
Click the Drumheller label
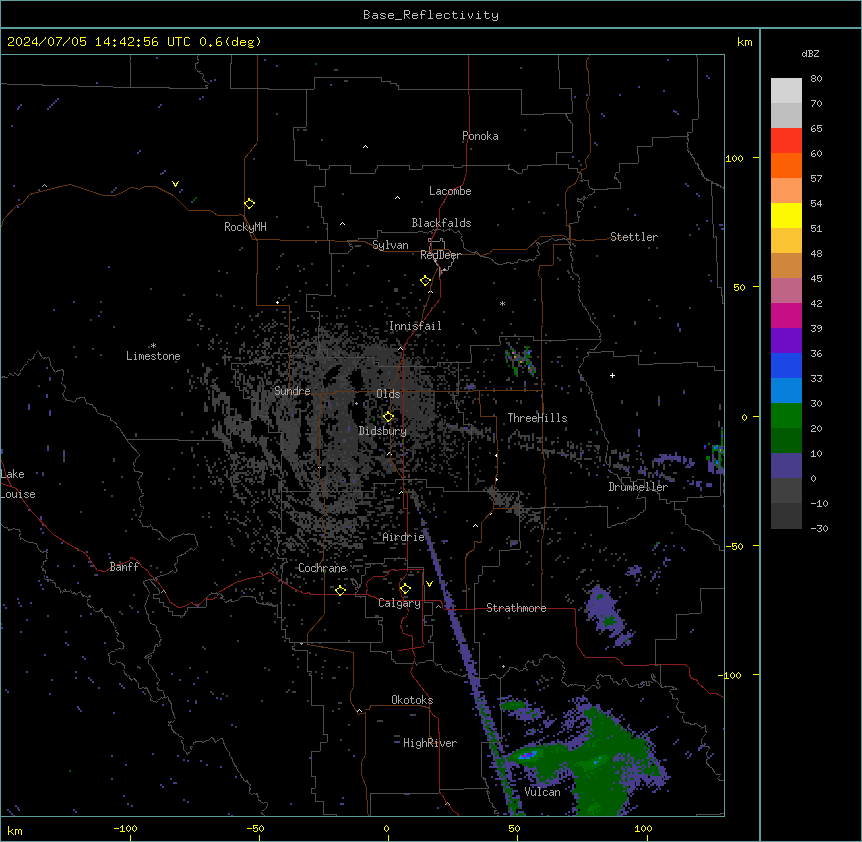click(638, 487)
